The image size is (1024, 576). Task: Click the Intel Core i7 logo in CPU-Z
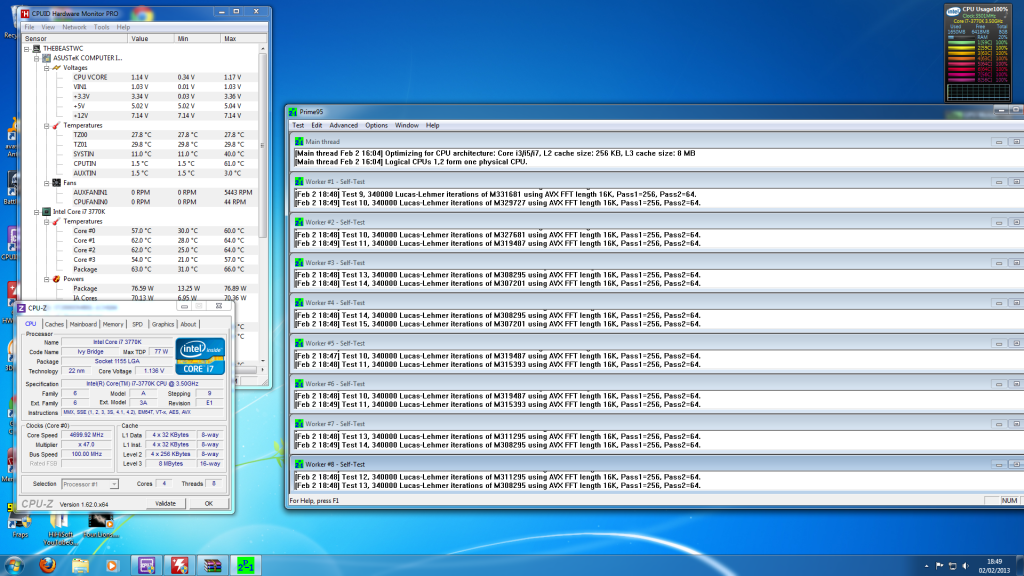coord(200,356)
